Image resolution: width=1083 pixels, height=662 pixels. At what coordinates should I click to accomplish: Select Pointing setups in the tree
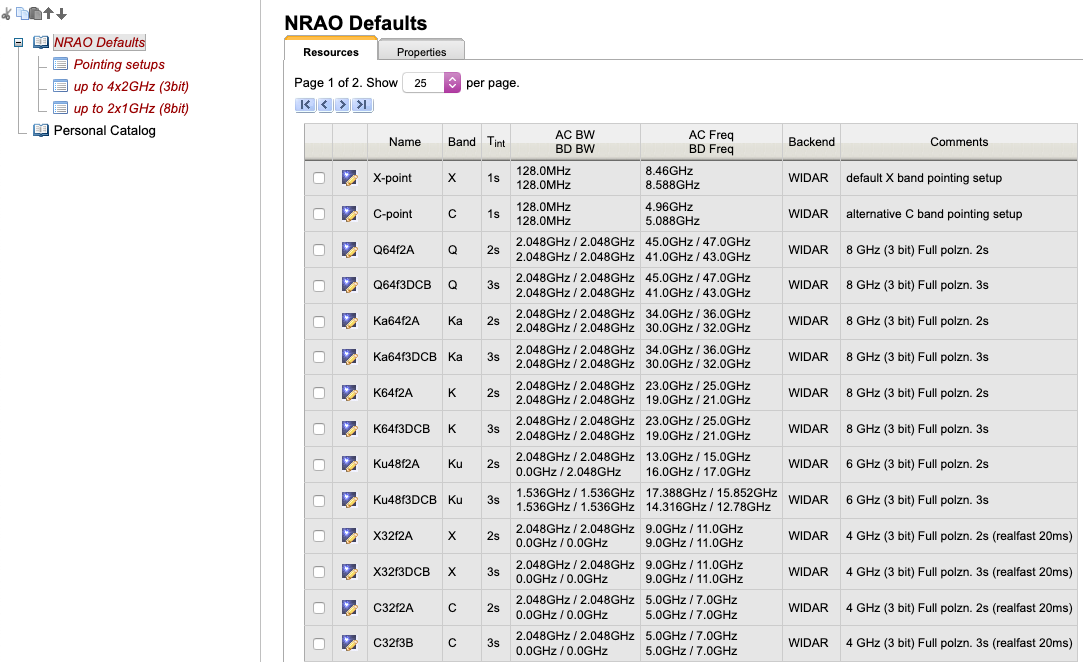(x=119, y=64)
